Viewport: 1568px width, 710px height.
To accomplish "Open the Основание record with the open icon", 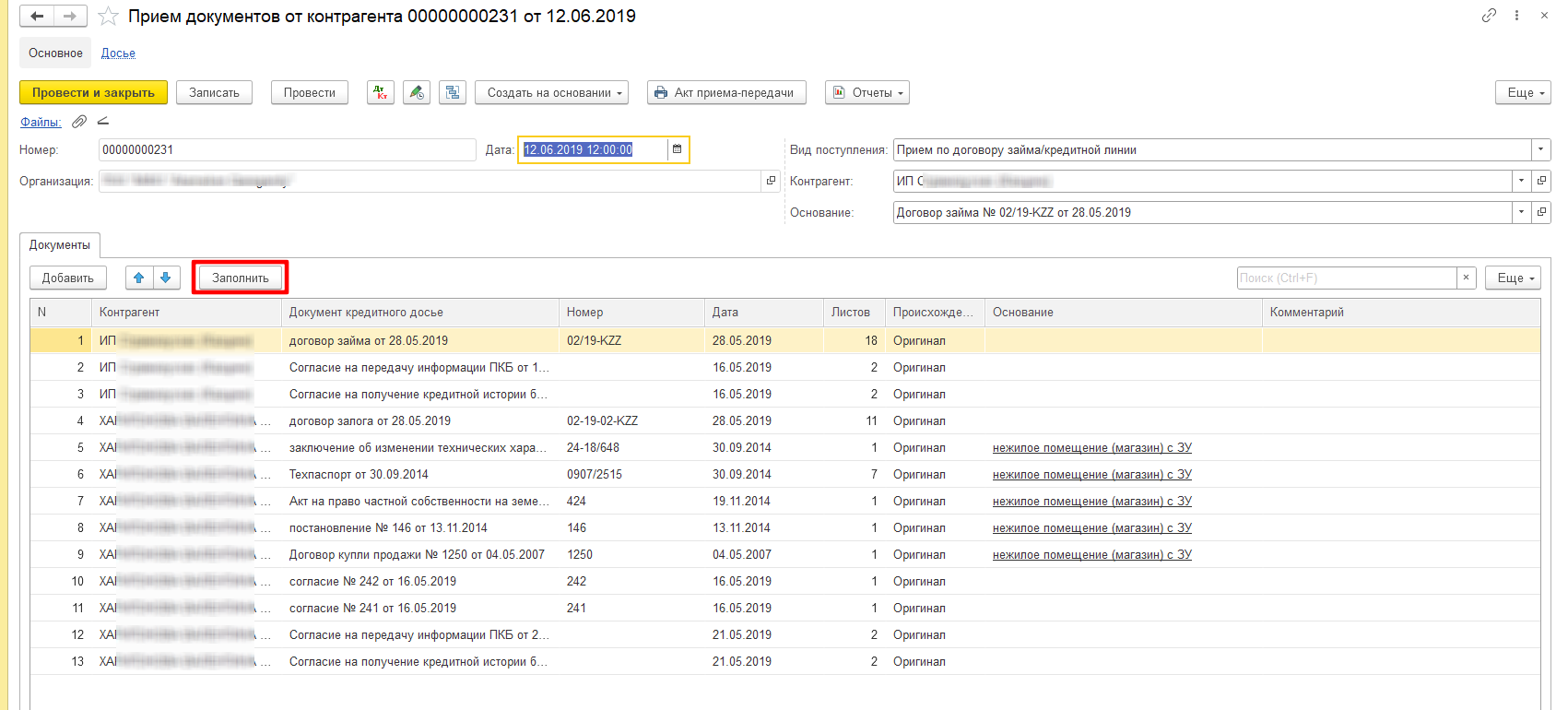I will [1541, 212].
